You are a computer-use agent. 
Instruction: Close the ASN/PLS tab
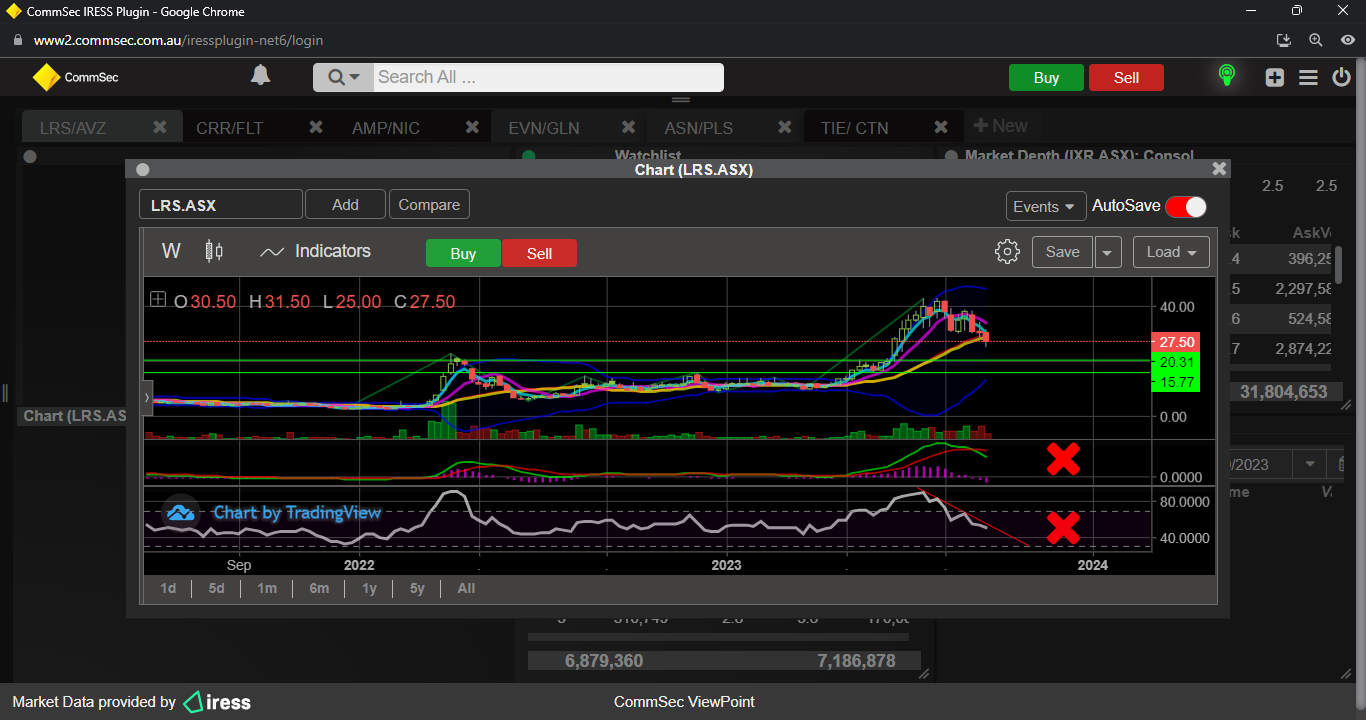point(785,127)
